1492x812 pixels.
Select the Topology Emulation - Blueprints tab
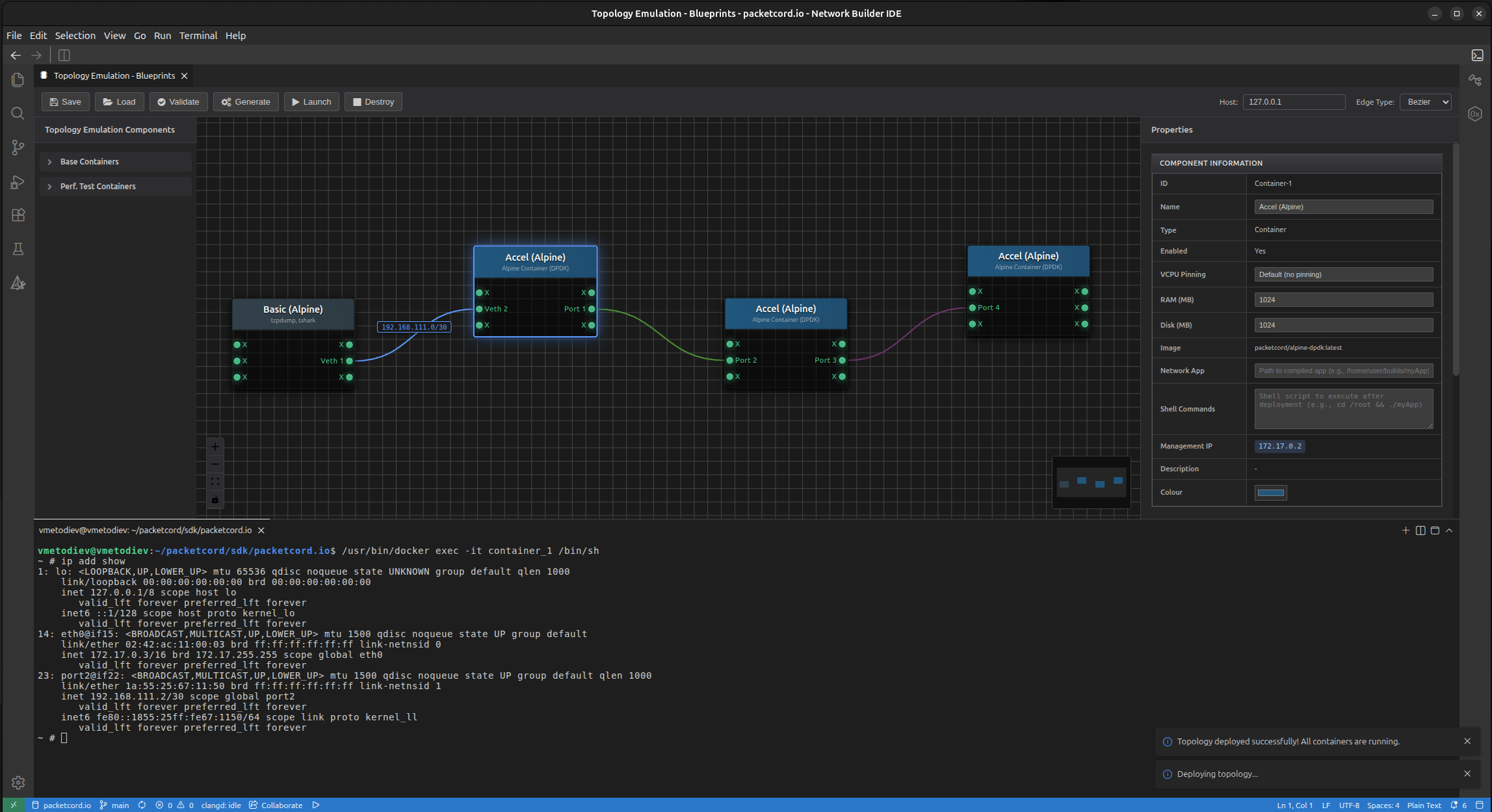point(114,76)
